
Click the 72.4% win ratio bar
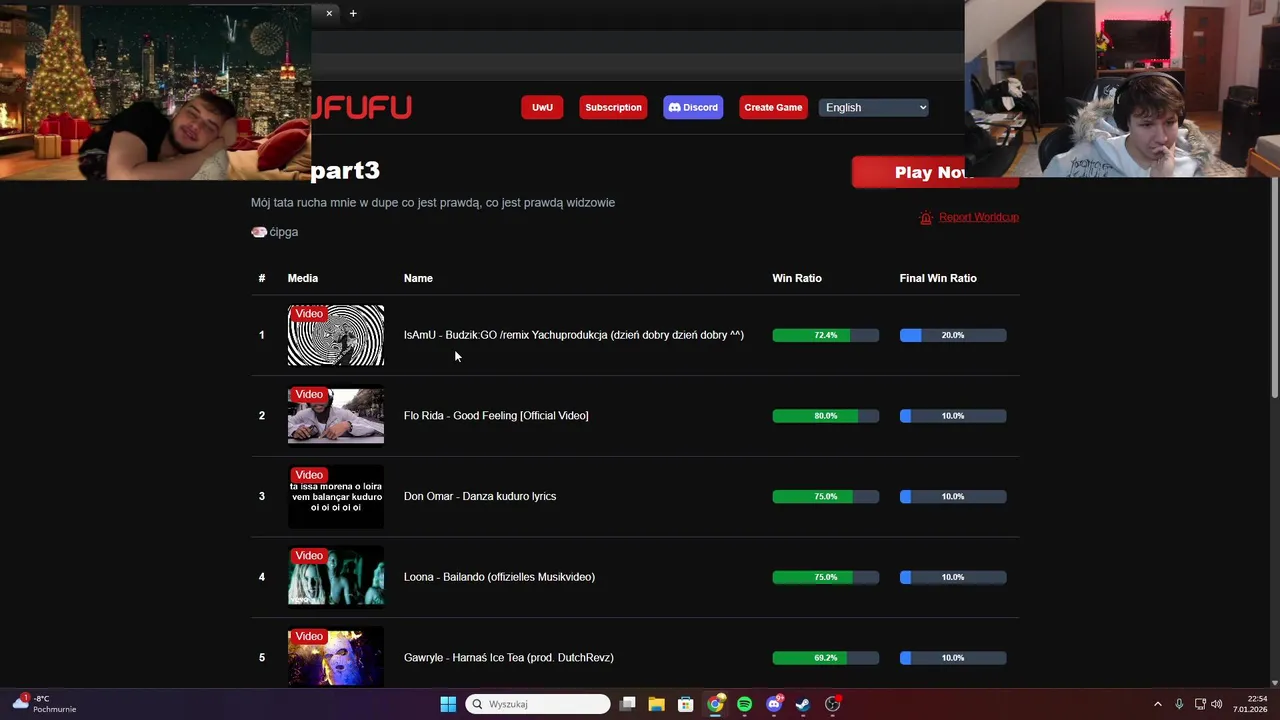point(826,335)
